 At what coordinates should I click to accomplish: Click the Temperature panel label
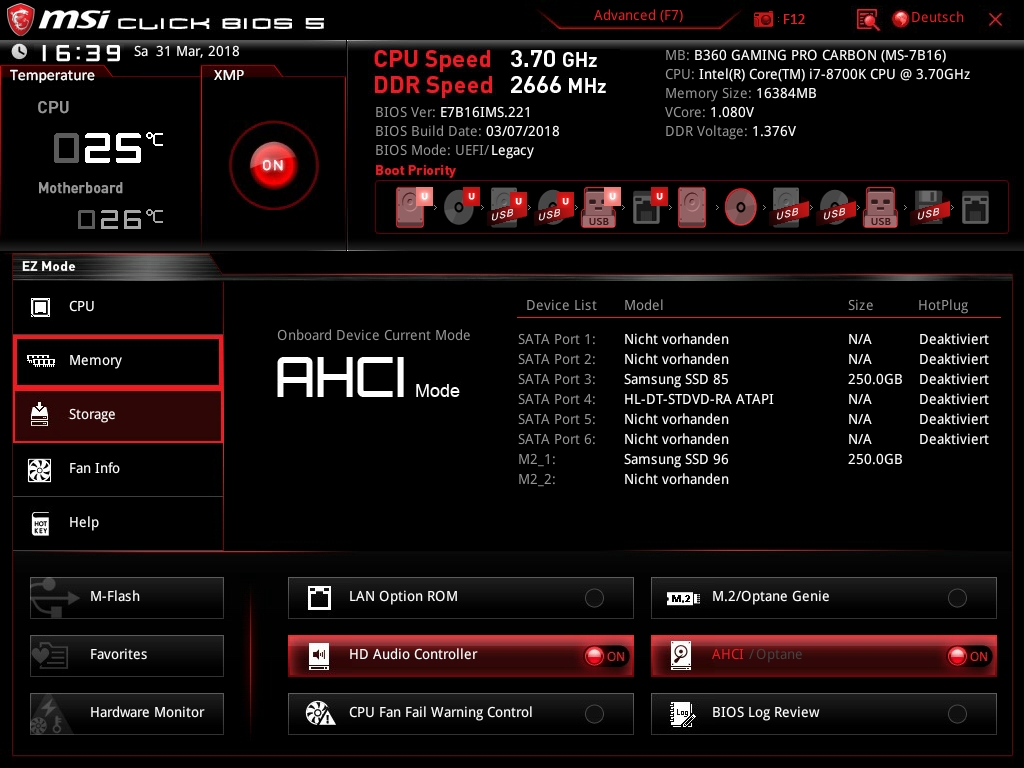pyautogui.click(x=52, y=75)
